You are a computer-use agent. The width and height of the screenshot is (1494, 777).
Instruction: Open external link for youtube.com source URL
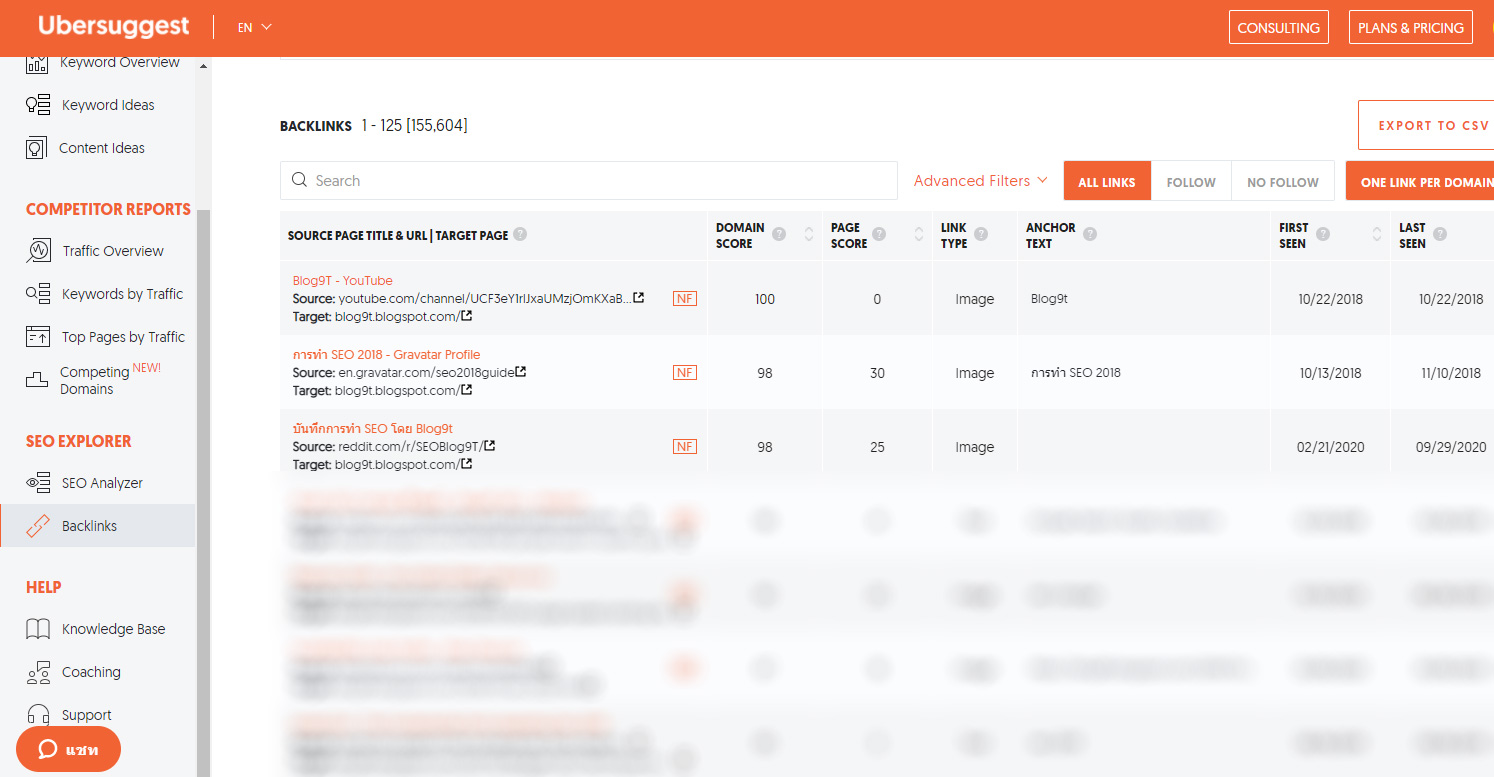tap(639, 298)
